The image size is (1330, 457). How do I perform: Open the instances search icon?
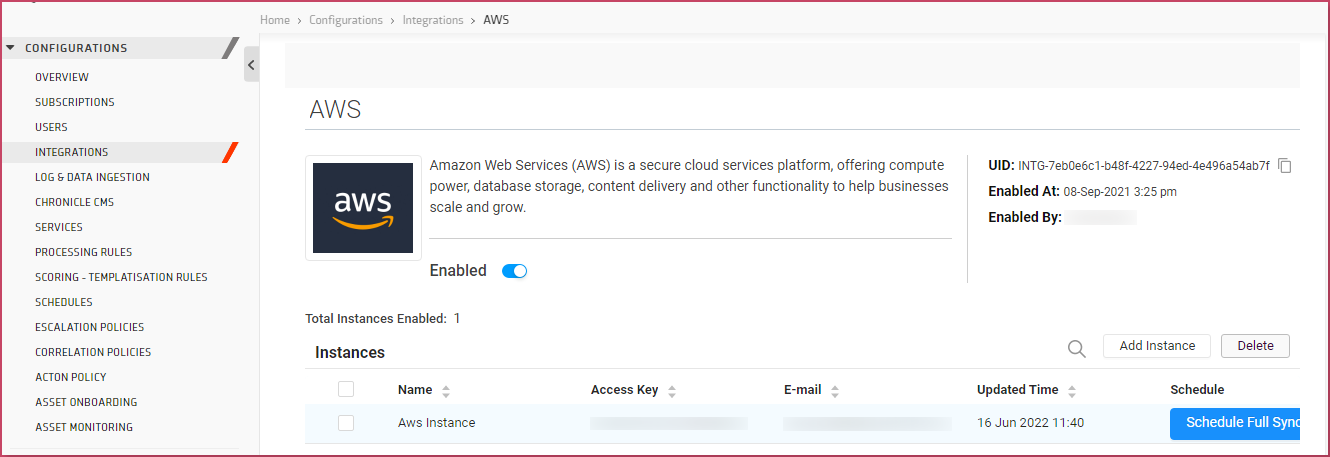1076,348
